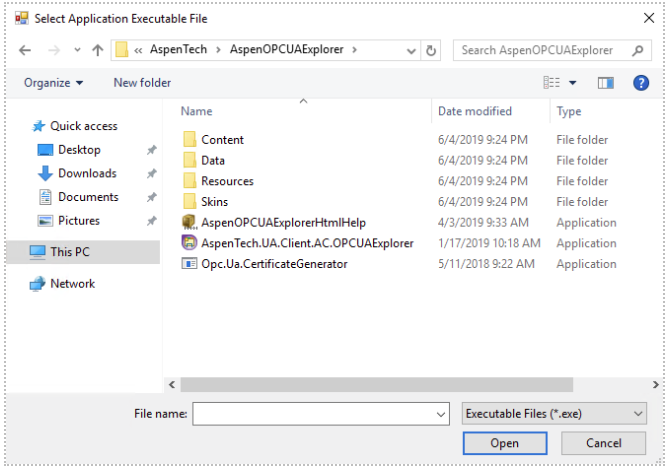
Task: Expand chevron after AspenOPCUAExplorer breadcrumb
Action: 354,50
